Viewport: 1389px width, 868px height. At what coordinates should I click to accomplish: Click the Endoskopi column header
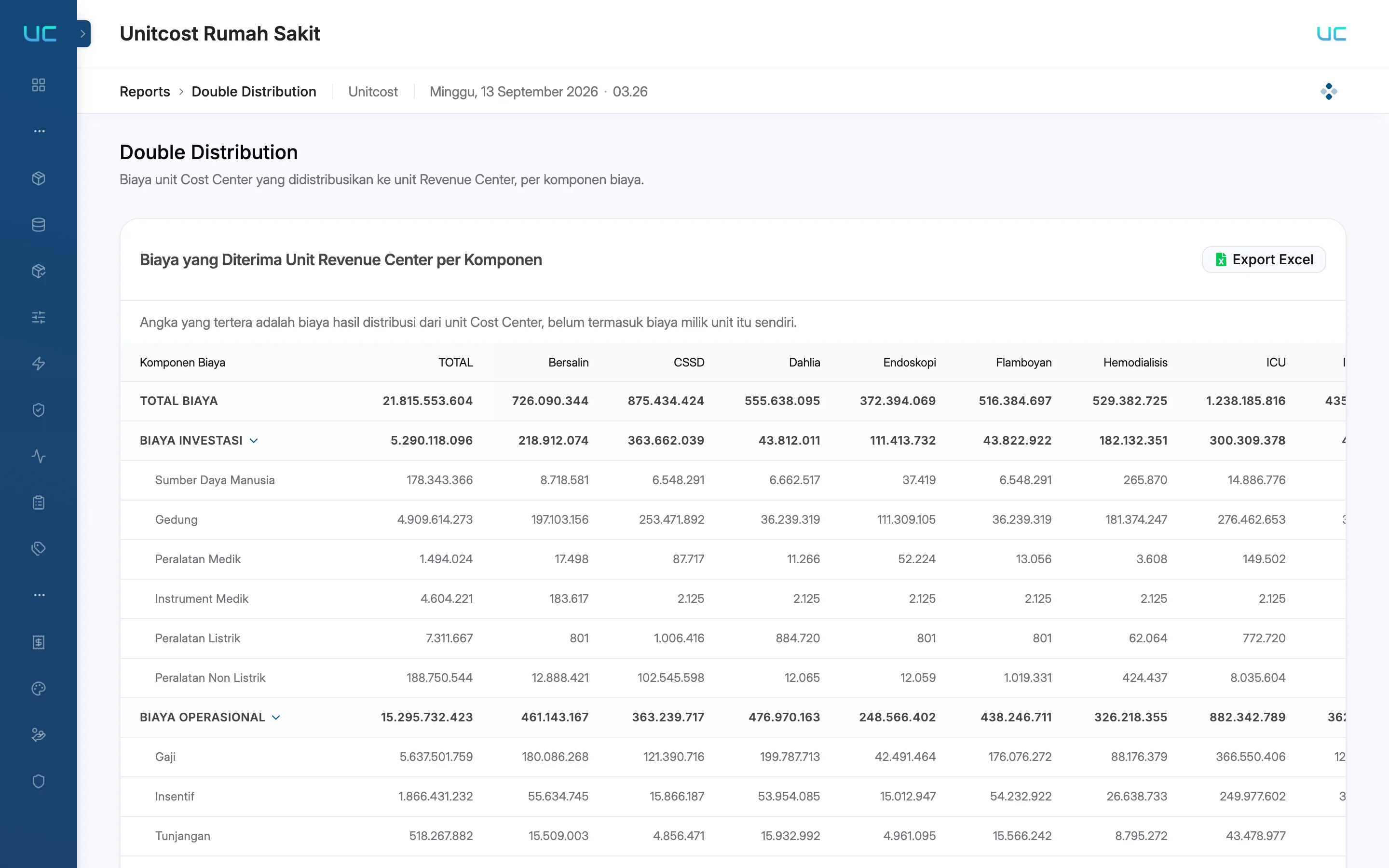pos(909,362)
